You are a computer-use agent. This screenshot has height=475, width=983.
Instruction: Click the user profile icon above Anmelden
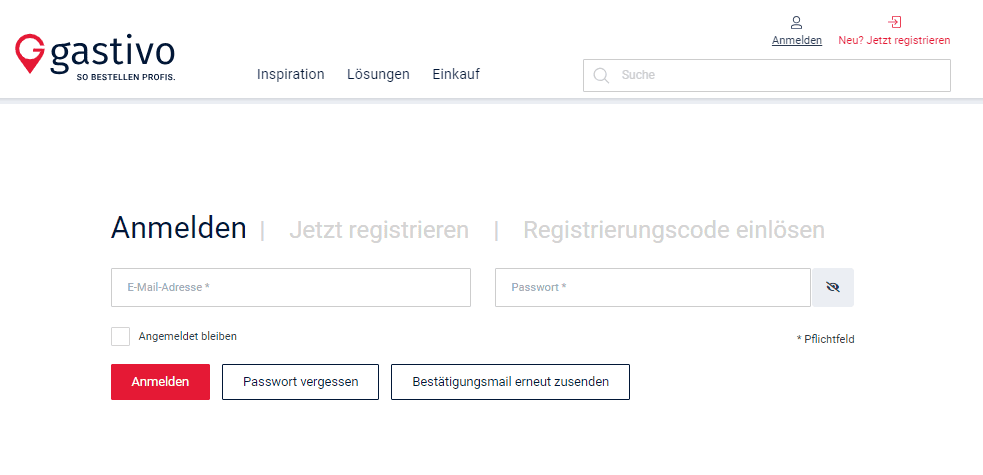pyautogui.click(x=796, y=23)
